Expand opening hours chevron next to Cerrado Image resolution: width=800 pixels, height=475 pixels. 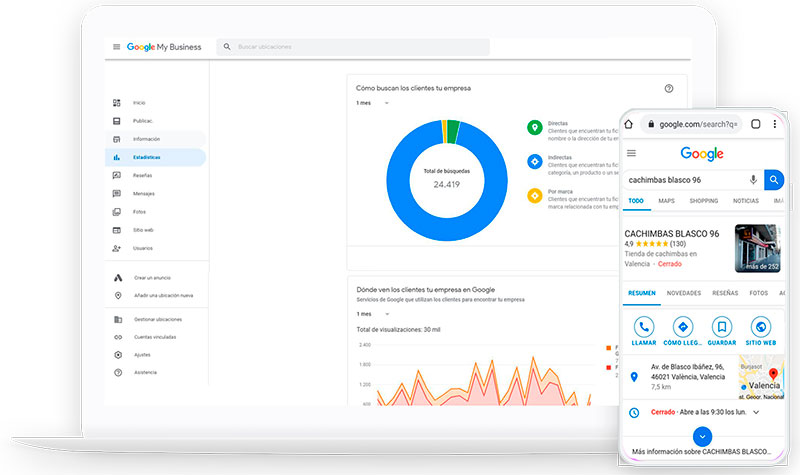pos(756,412)
